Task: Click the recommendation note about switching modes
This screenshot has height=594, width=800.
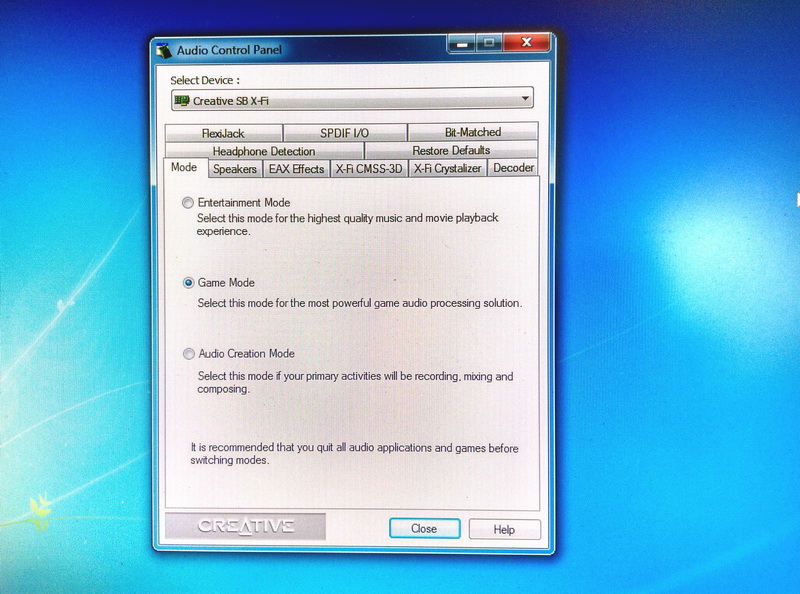Action: tap(354, 454)
